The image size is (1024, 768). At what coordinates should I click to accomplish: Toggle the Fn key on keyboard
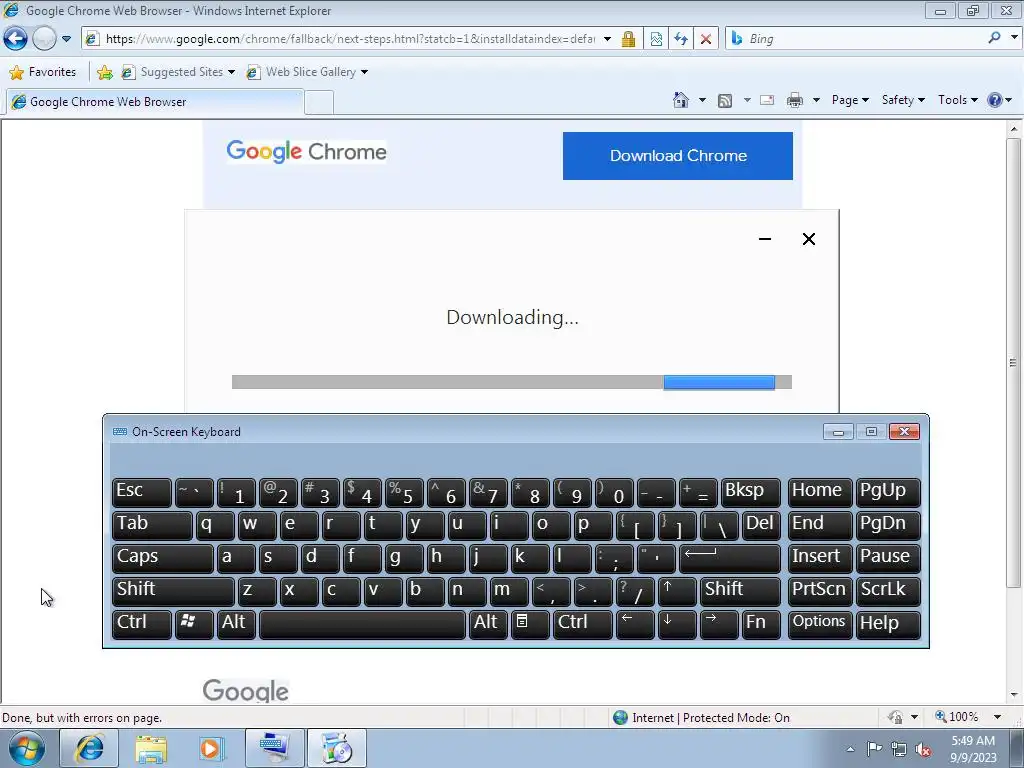[761, 624]
